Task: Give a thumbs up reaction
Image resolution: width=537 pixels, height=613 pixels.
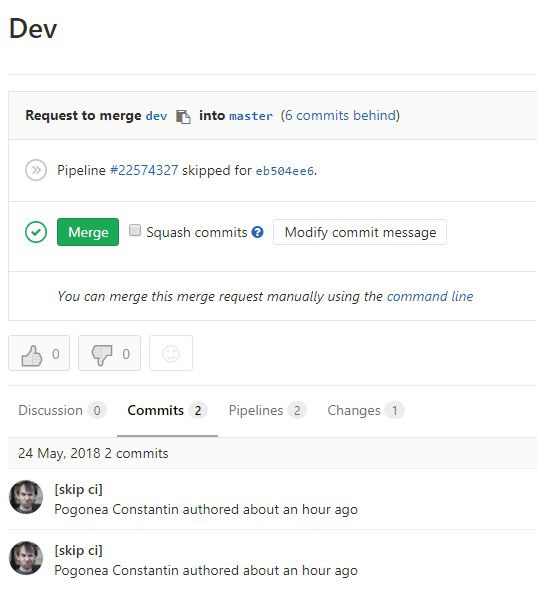Action: tap(39, 353)
